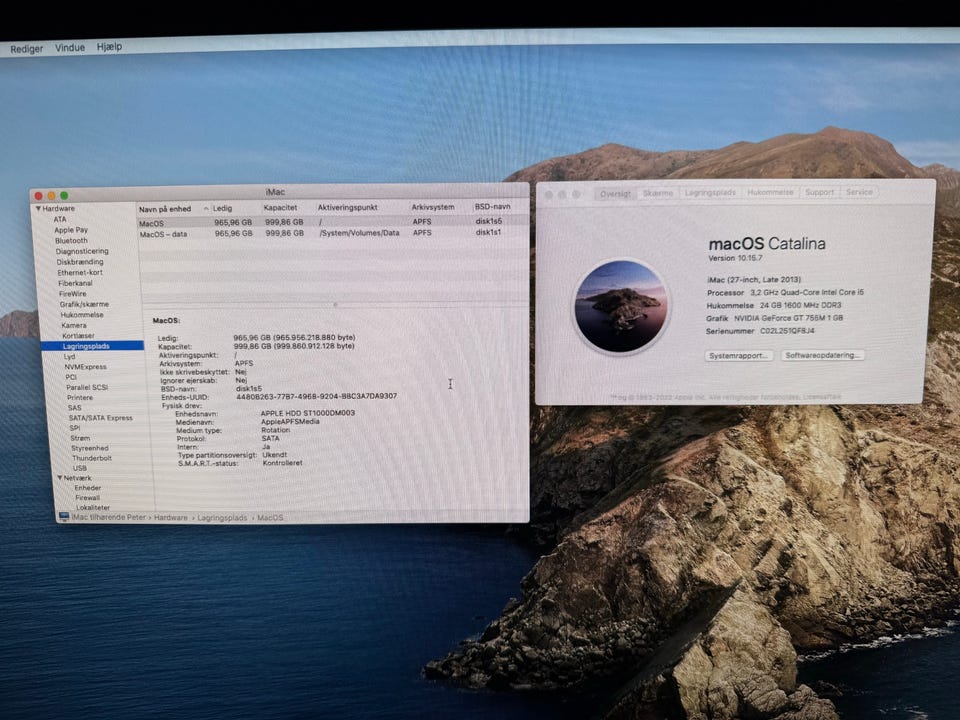Click the macOS Catalina island icon

pos(621,306)
